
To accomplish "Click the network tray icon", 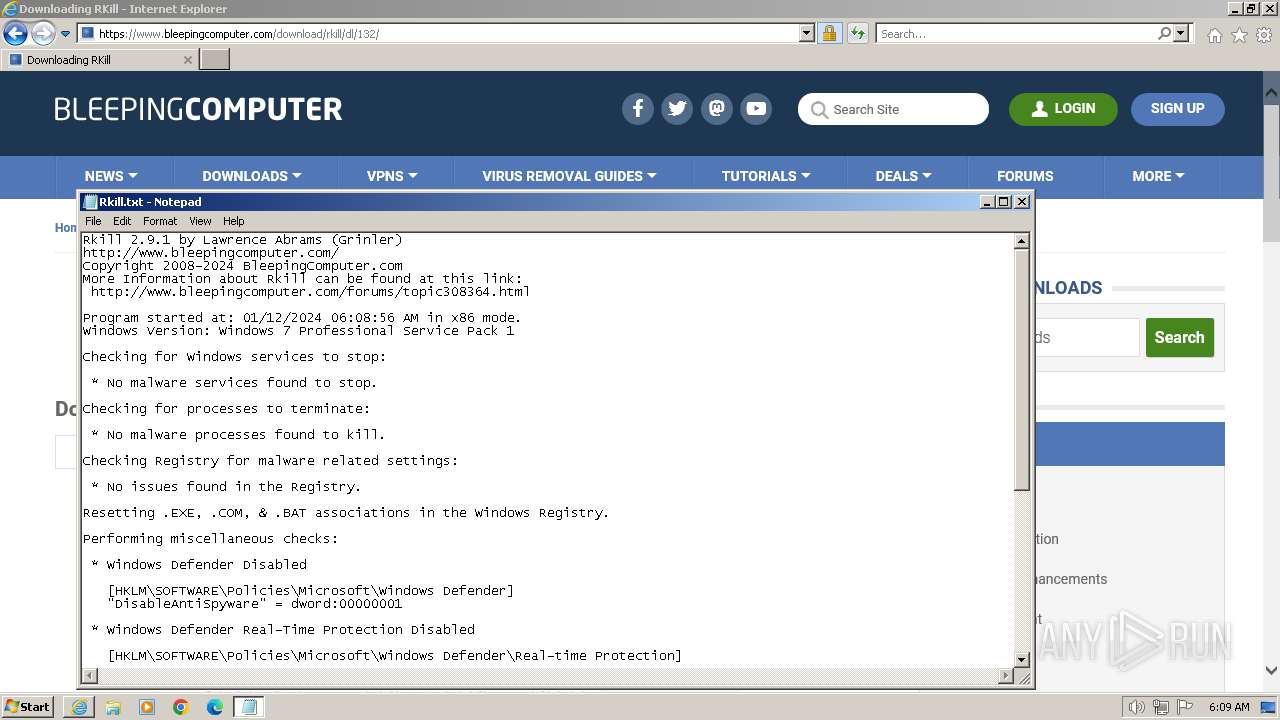I will (x=1161, y=707).
